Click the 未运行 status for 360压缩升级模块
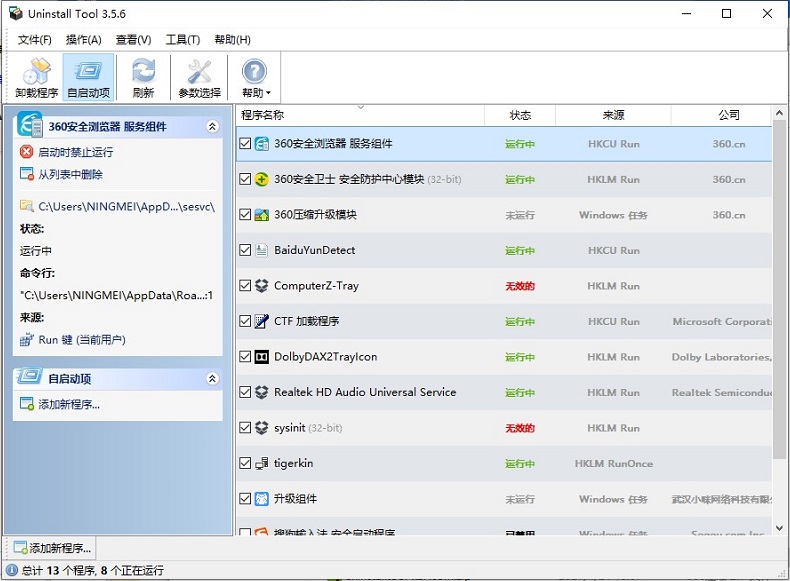 click(x=520, y=215)
